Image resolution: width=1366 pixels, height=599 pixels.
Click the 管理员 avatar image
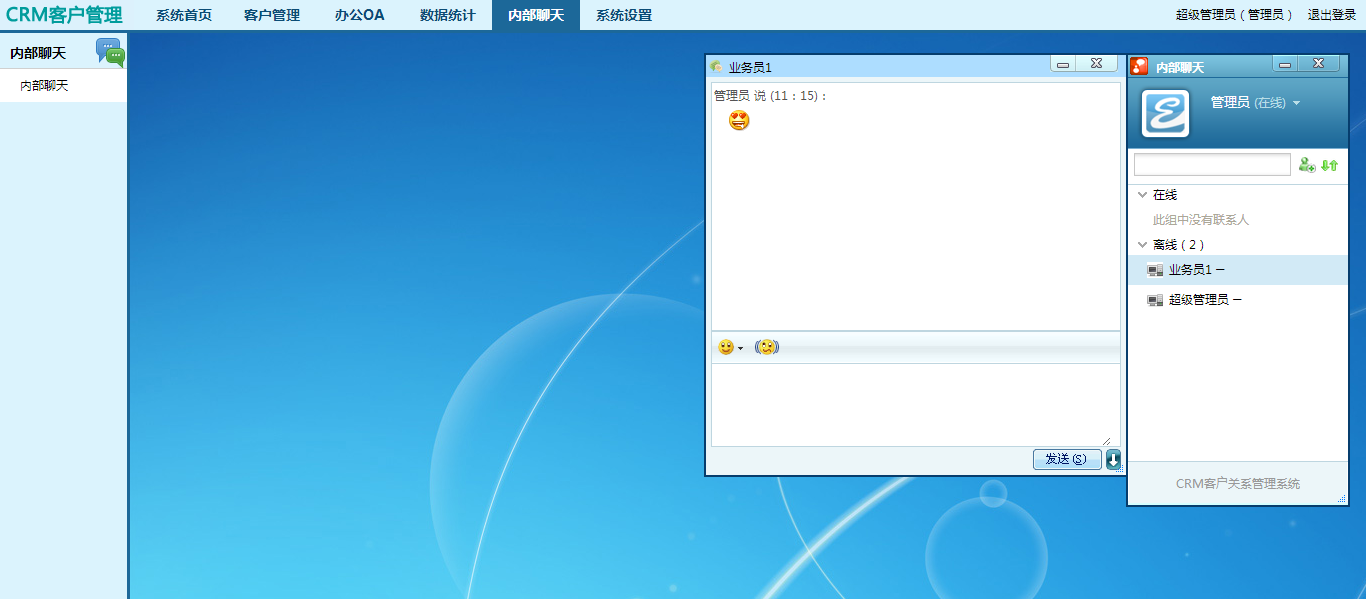pyautogui.click(x=1166, y=113)
